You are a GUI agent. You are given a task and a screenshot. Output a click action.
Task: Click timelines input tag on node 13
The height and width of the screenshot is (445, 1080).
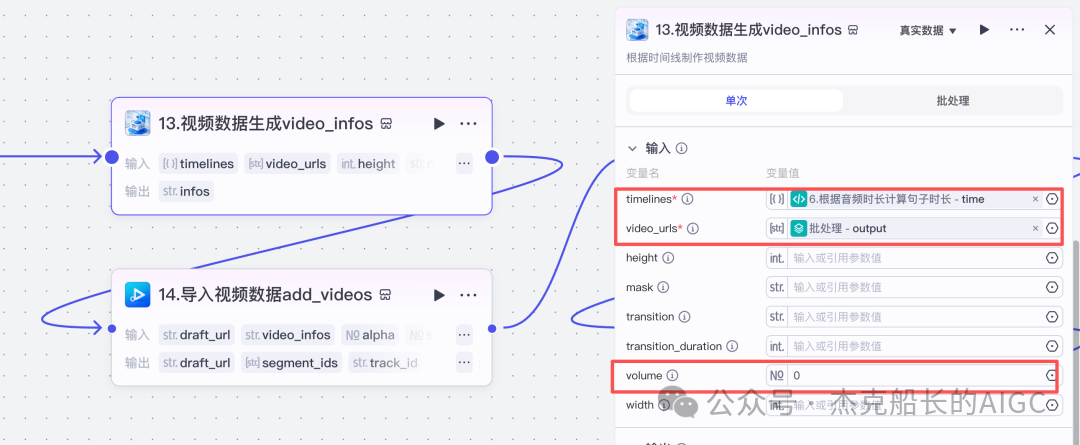(x=198, y=163)
